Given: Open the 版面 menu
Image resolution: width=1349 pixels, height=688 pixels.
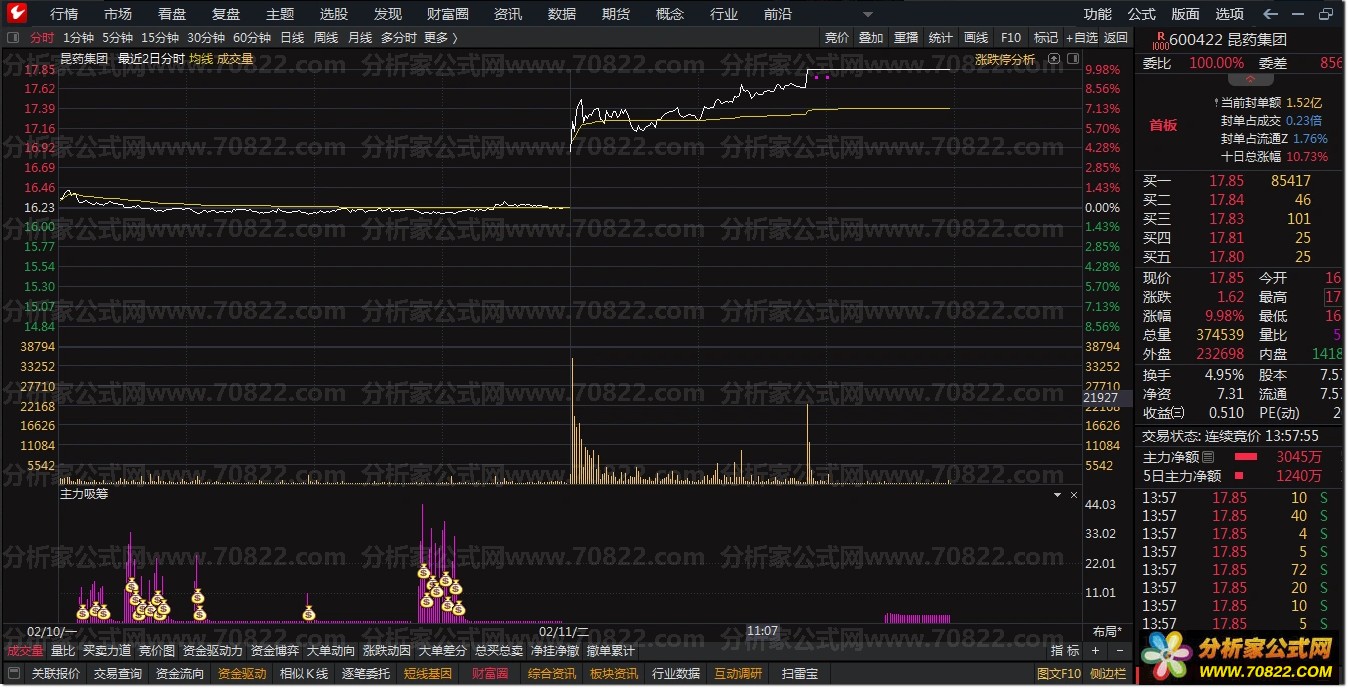Looking at the screenshot, I should click(x=1186, y=14).
